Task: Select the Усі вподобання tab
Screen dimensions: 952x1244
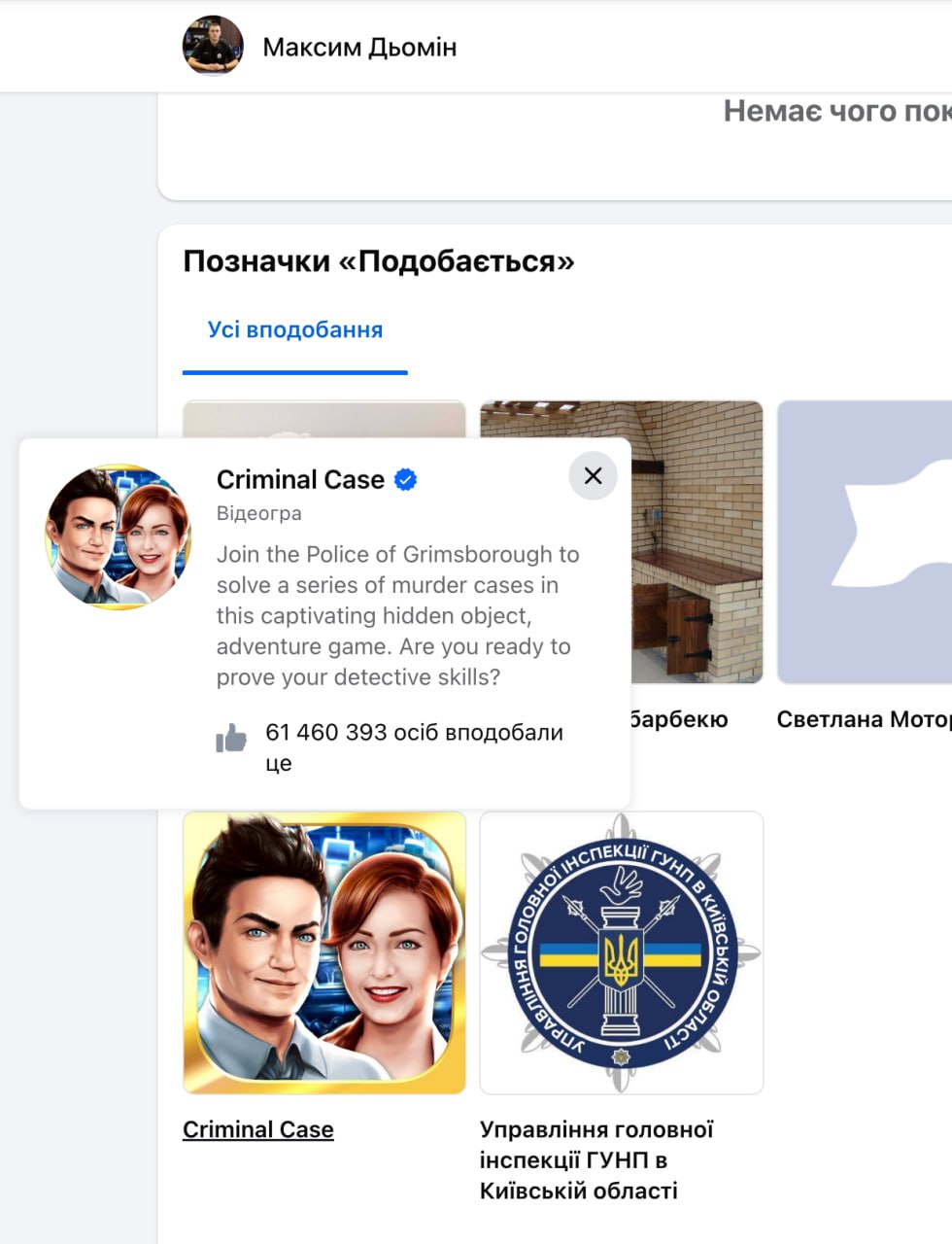Action: coord(295,329)
